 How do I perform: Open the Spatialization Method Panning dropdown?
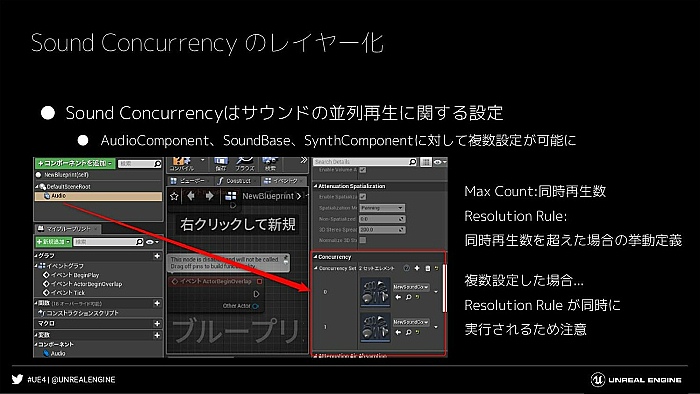[x=382, y=208]
